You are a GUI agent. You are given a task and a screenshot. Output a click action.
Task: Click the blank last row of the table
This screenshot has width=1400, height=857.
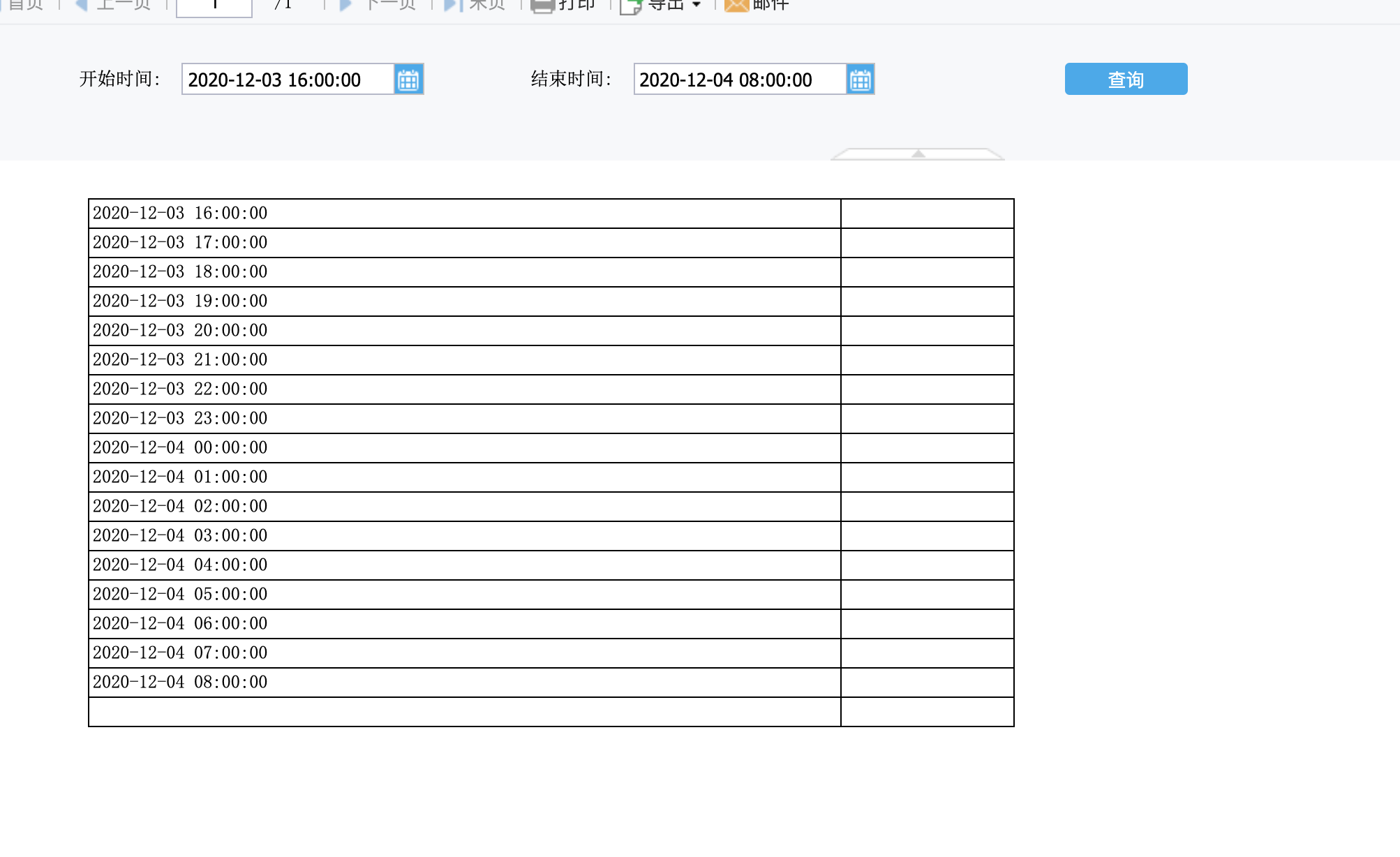[x=464, y=712]
